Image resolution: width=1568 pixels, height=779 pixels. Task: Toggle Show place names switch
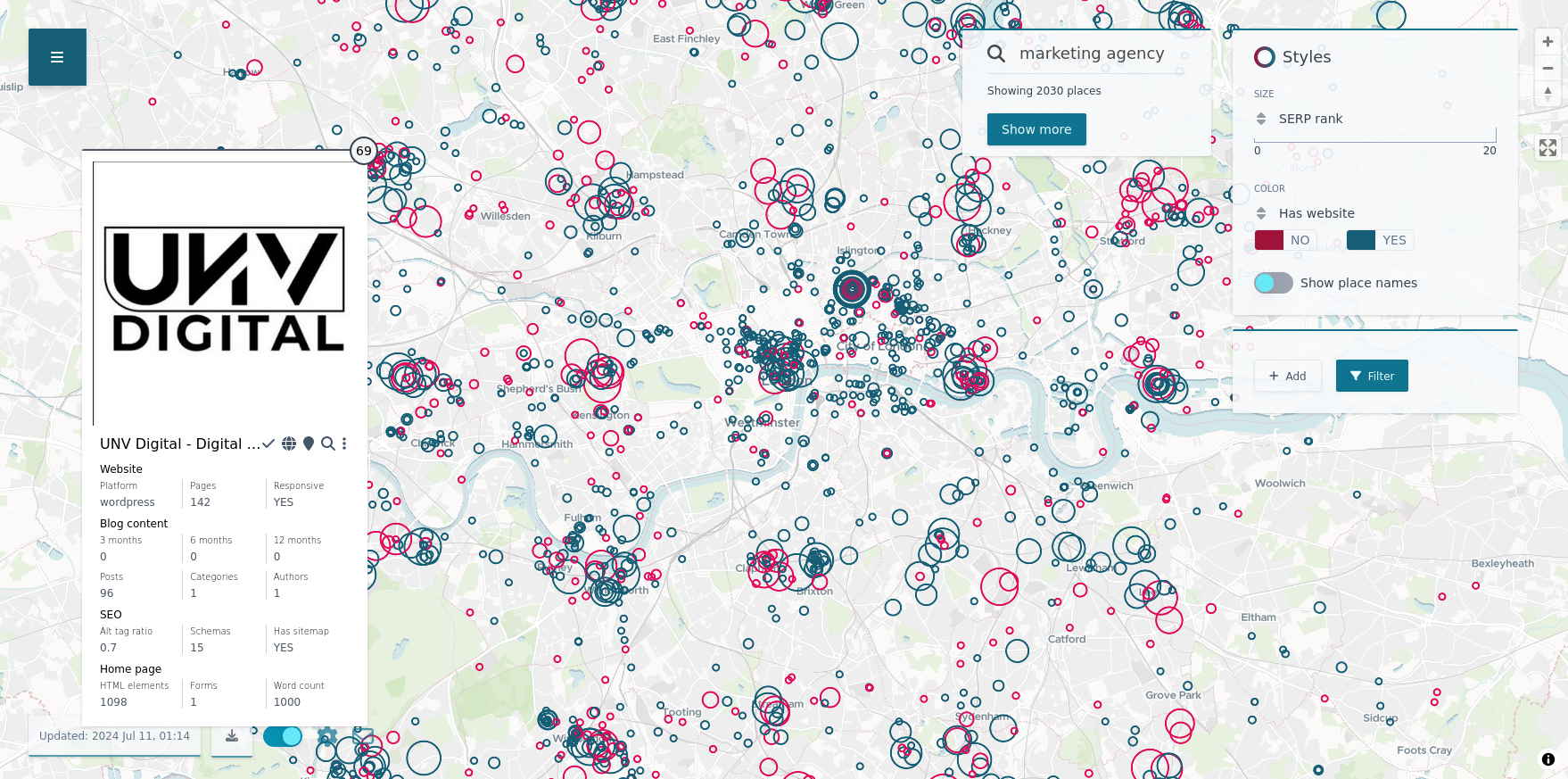[1273, 283]
